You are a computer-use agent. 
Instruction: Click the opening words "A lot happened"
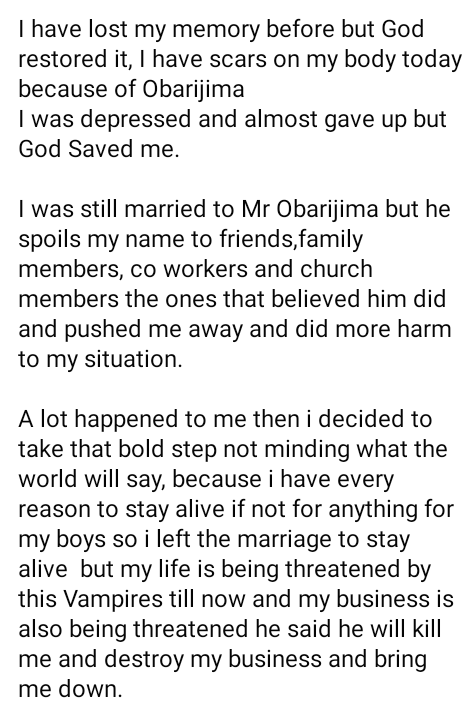point(98,419)
